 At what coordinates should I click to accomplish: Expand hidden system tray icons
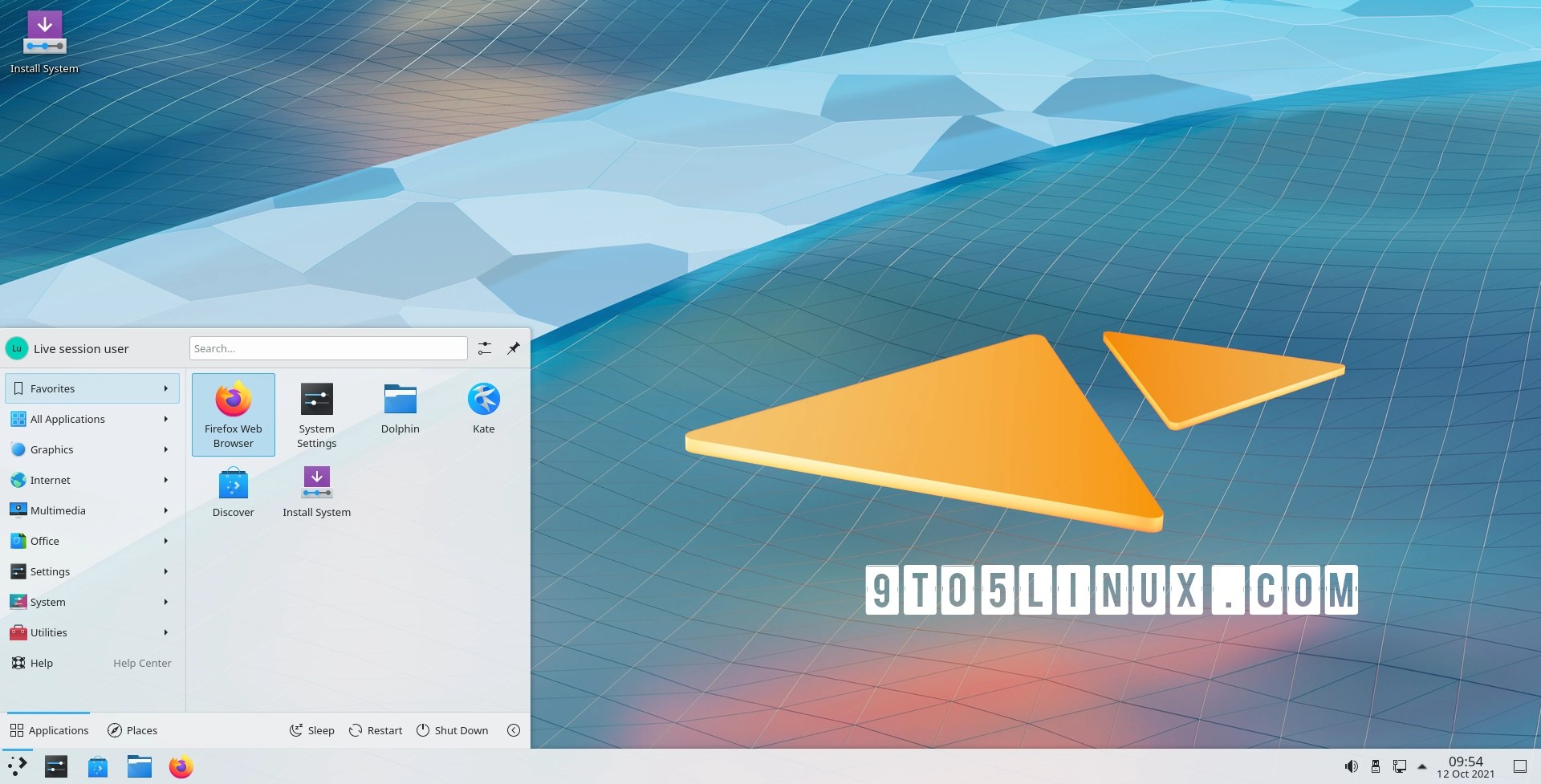pyautogui.click(x=1424, y=766)
